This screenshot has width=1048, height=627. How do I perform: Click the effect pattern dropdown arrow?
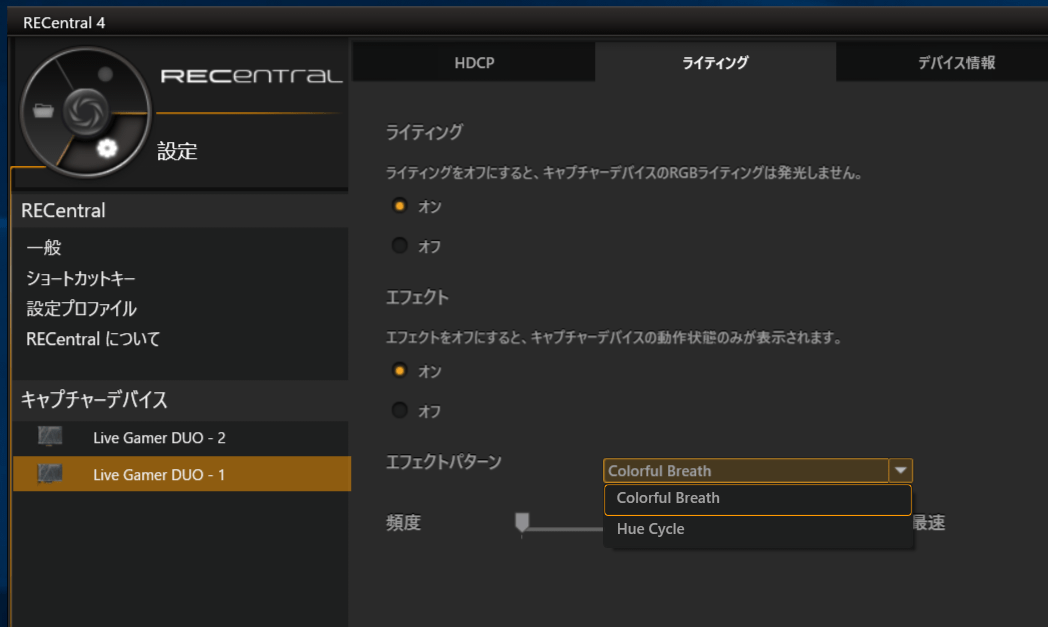(900, 471)
